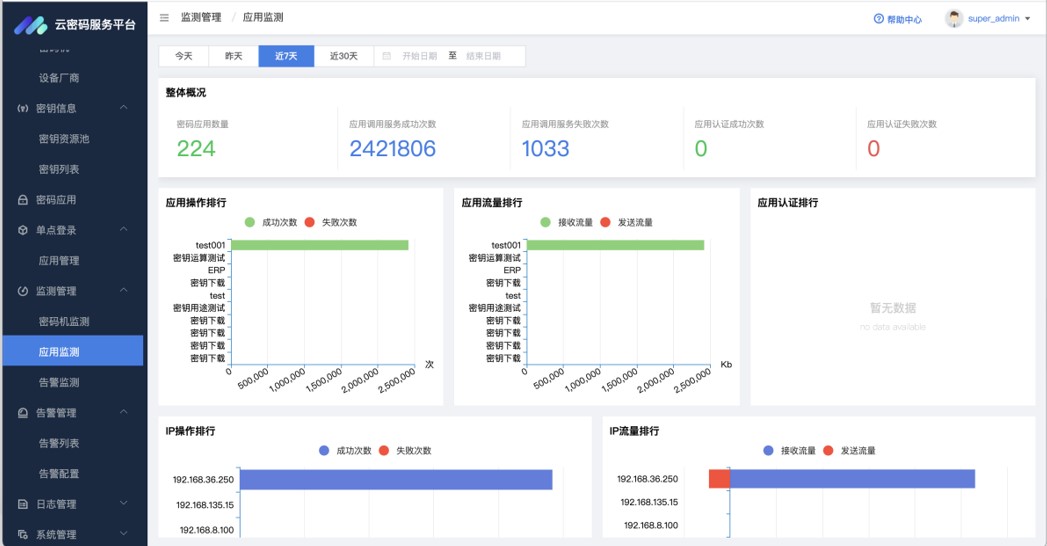The width and height of the screenshot is (1047, 546).
Task: Click the 告警管理 icon in sidebar
Action: 23,413
